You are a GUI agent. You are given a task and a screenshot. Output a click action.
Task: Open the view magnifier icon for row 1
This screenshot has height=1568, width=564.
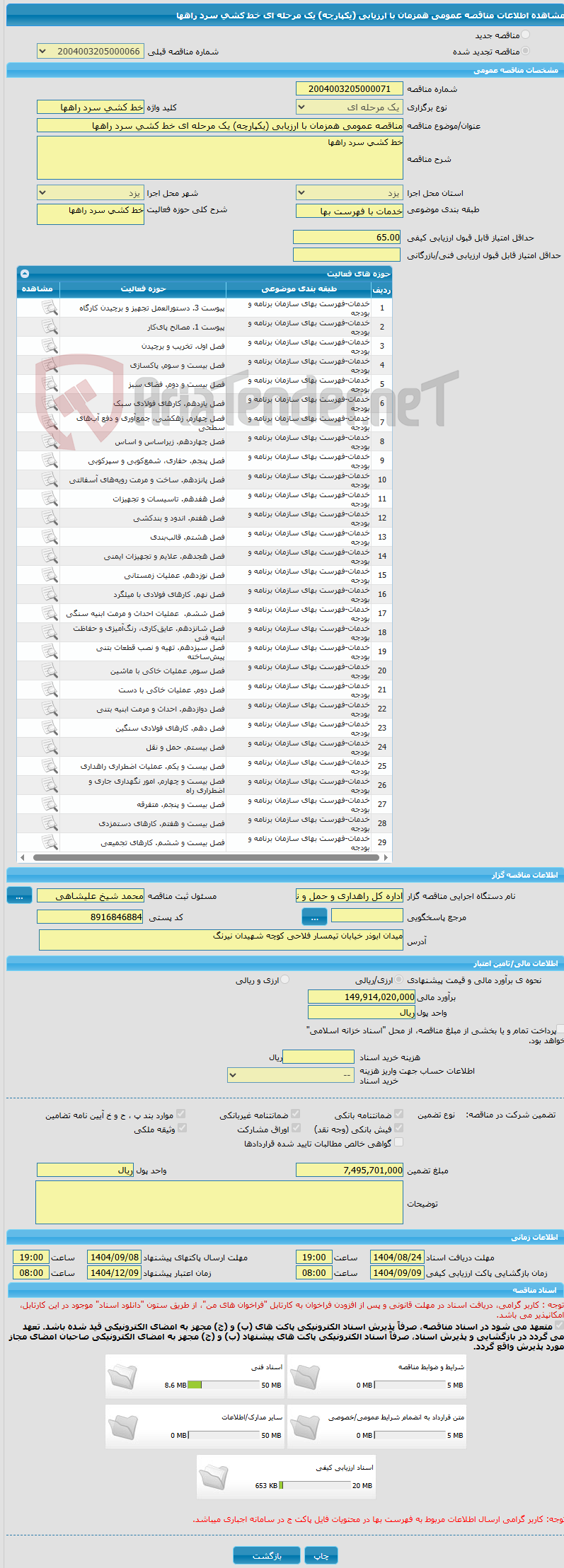(50, 308)
